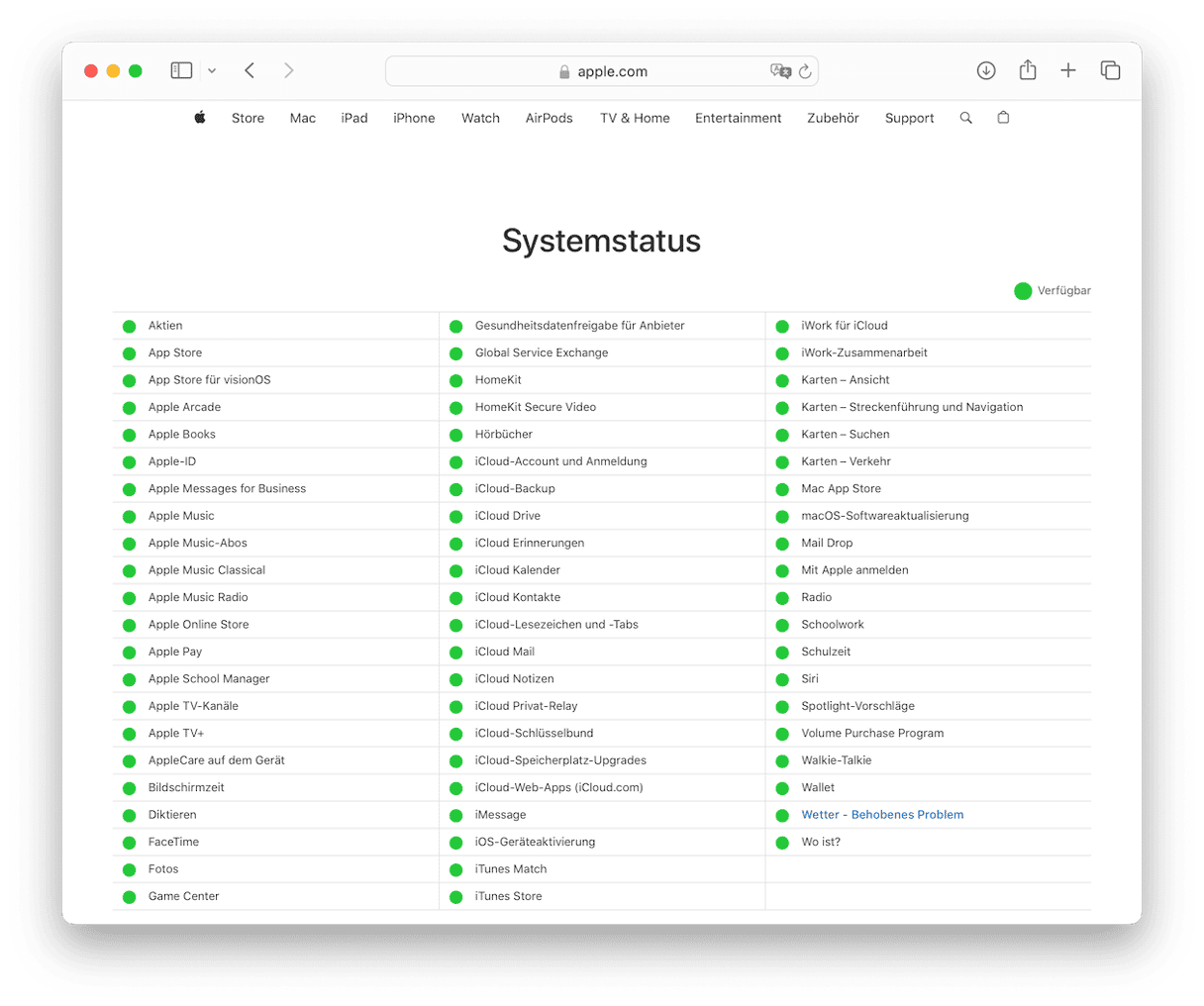Click the Bildschirmzeit entry

(186, 788)
